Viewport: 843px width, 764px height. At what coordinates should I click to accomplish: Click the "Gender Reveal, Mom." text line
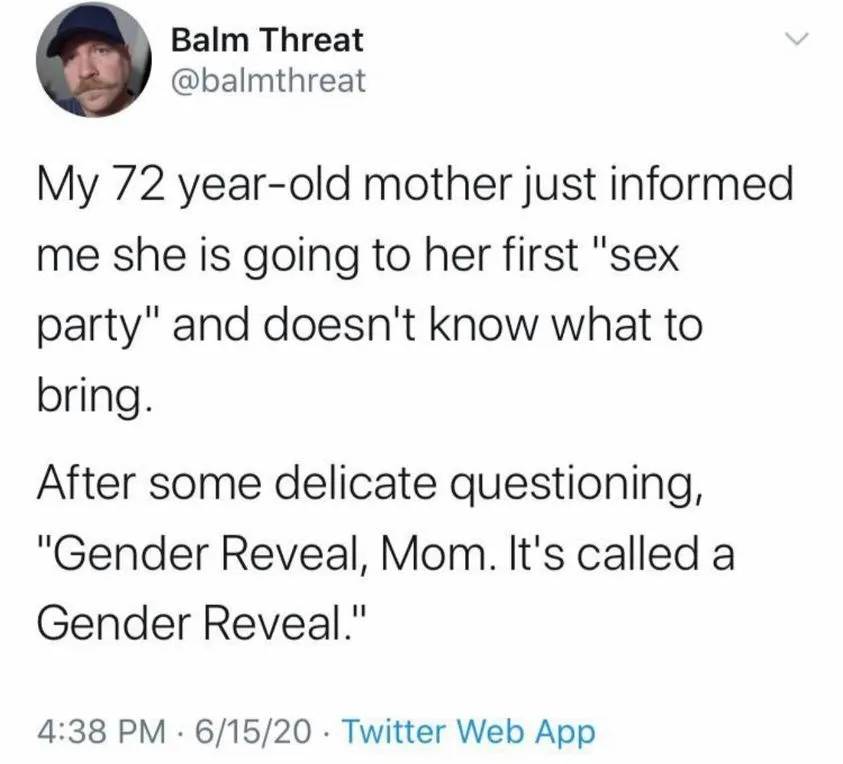[x=385, y=554]
